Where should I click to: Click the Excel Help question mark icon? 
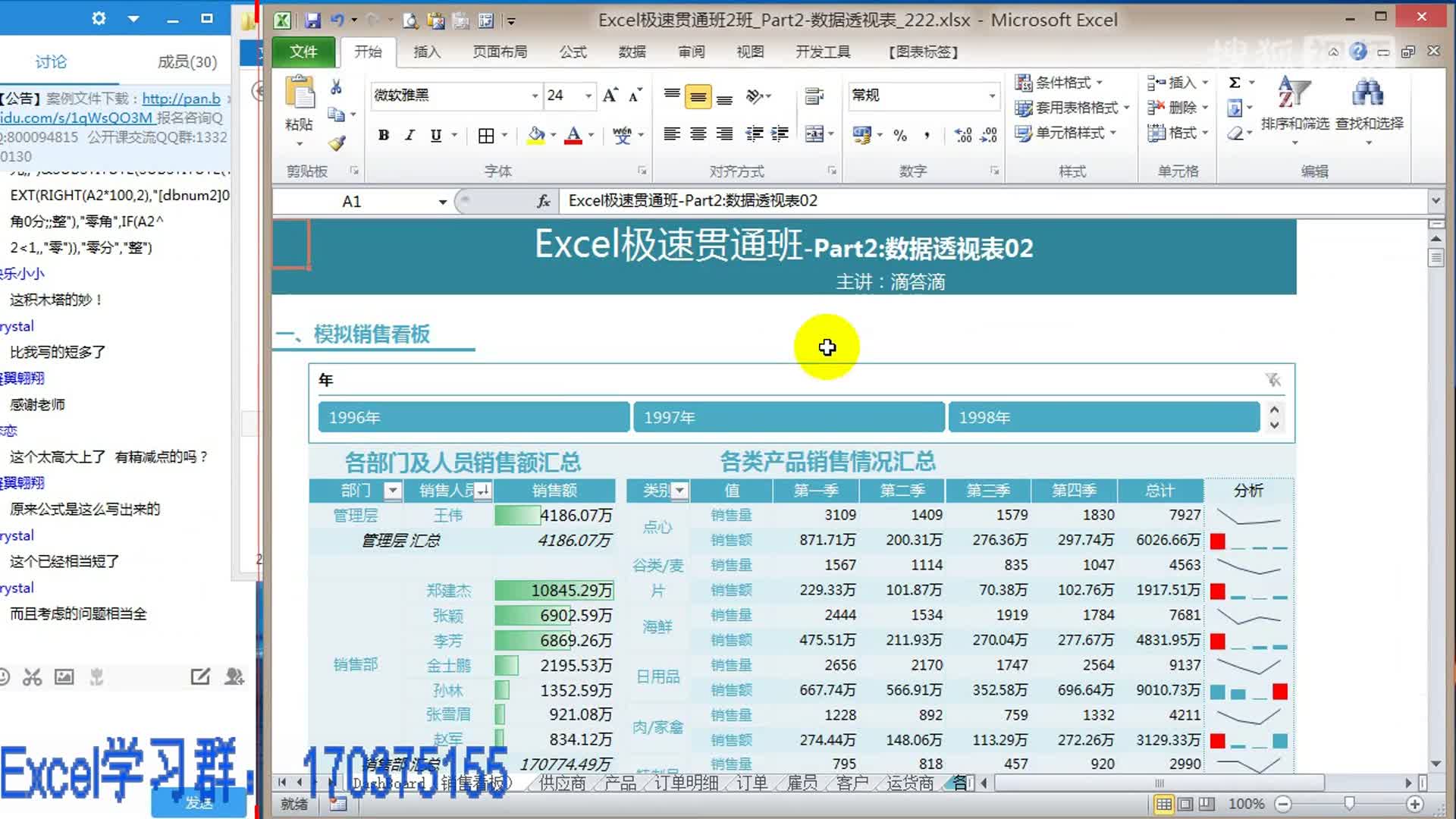point(1358,51)
